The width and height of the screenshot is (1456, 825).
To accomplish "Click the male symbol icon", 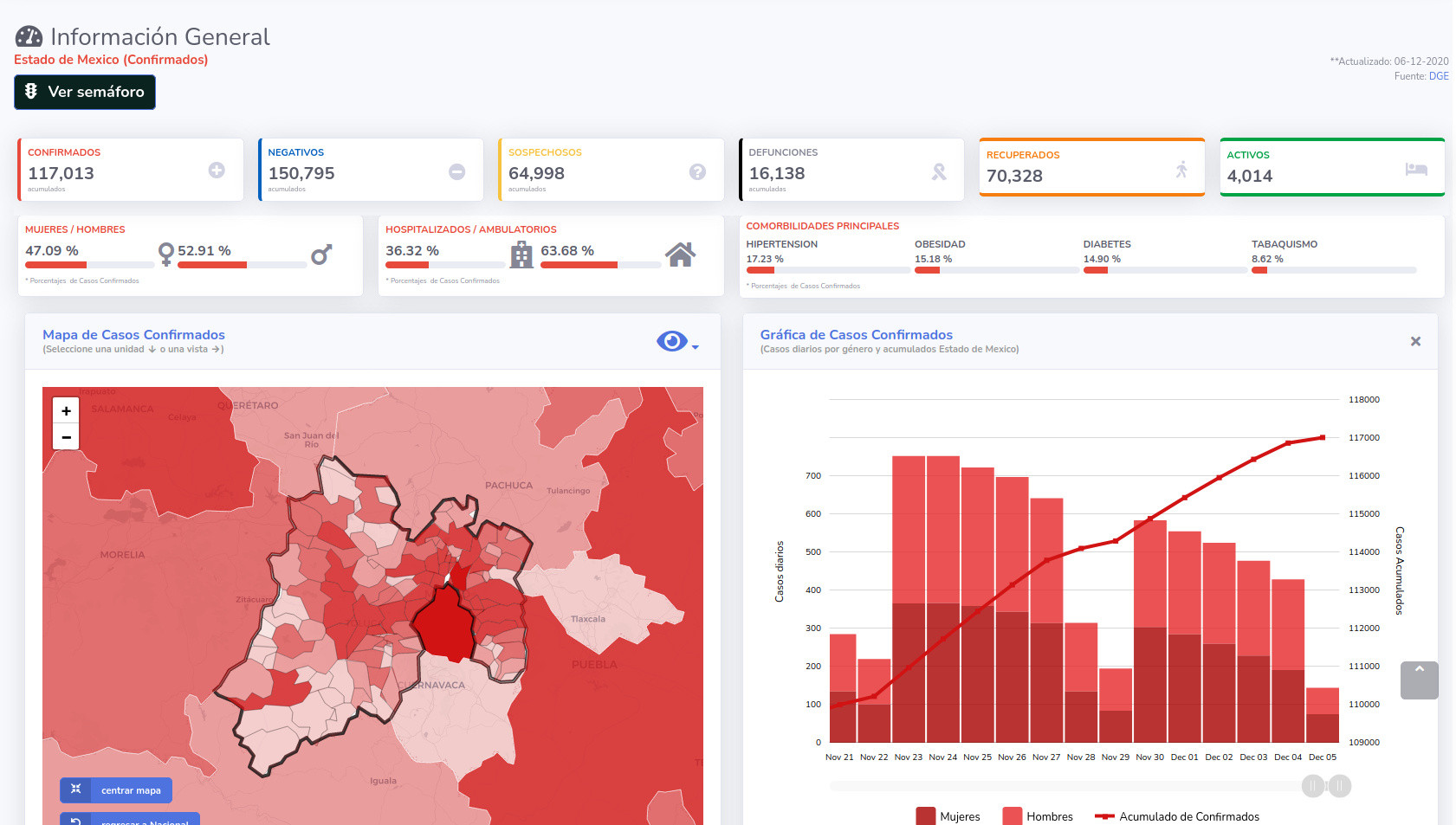I will click(321, 255).
